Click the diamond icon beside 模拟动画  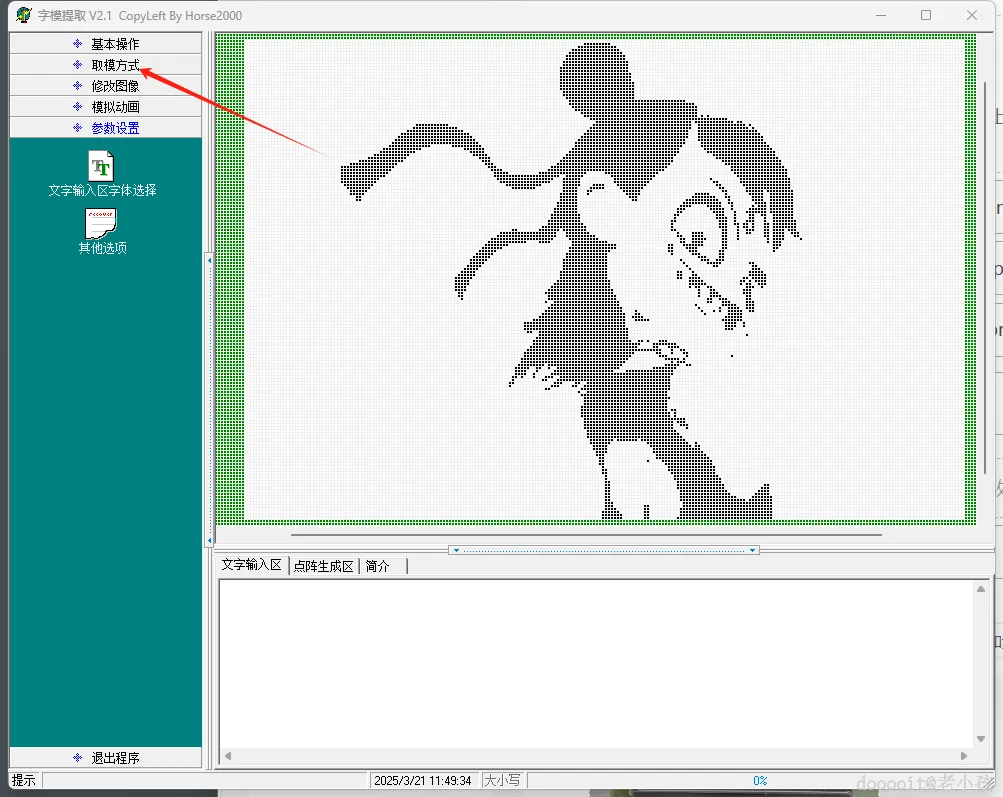pyautogui.click(x=77, y=107)
